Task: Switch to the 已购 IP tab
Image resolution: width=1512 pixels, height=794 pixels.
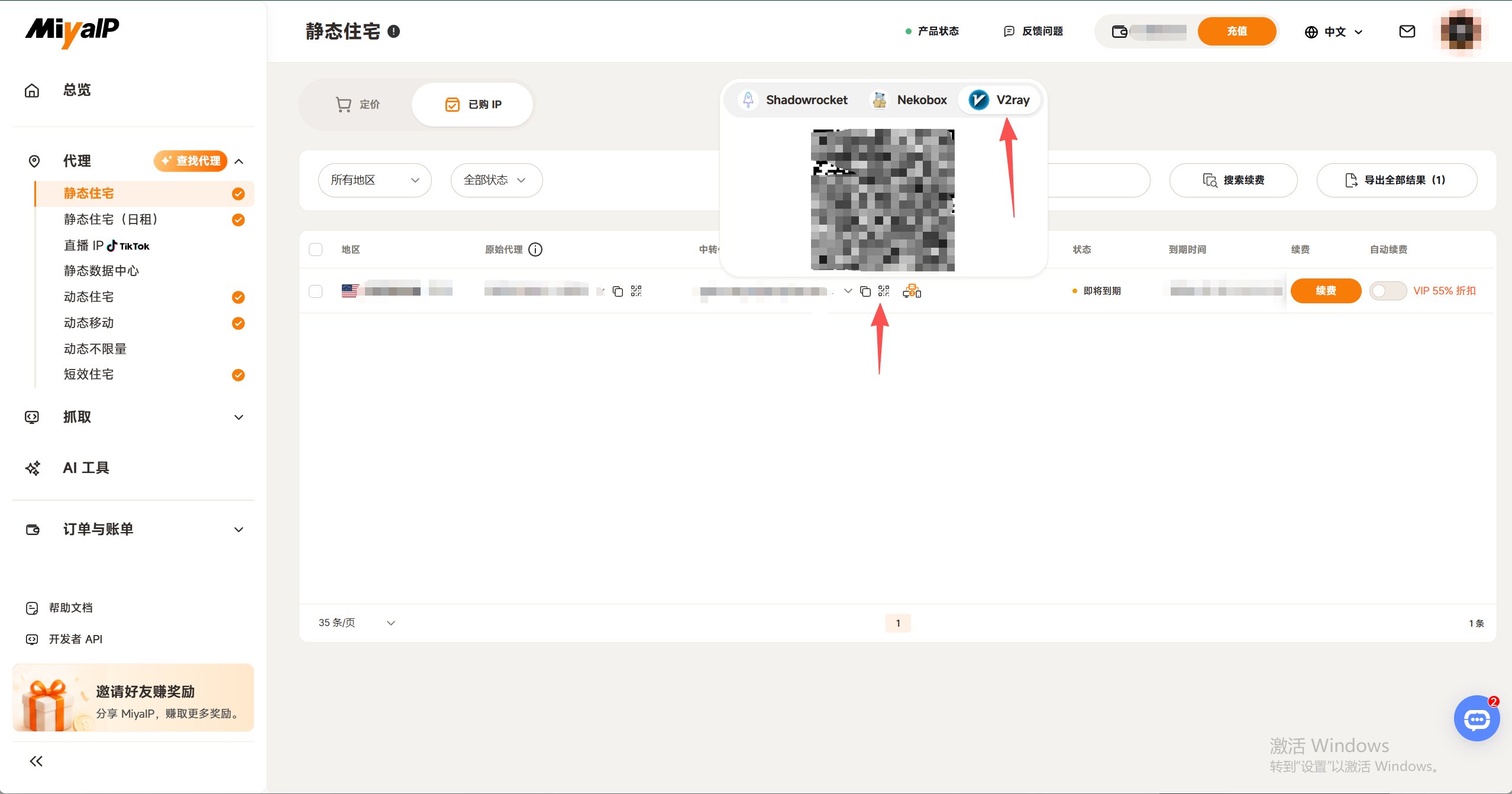Action: point(473,105)
